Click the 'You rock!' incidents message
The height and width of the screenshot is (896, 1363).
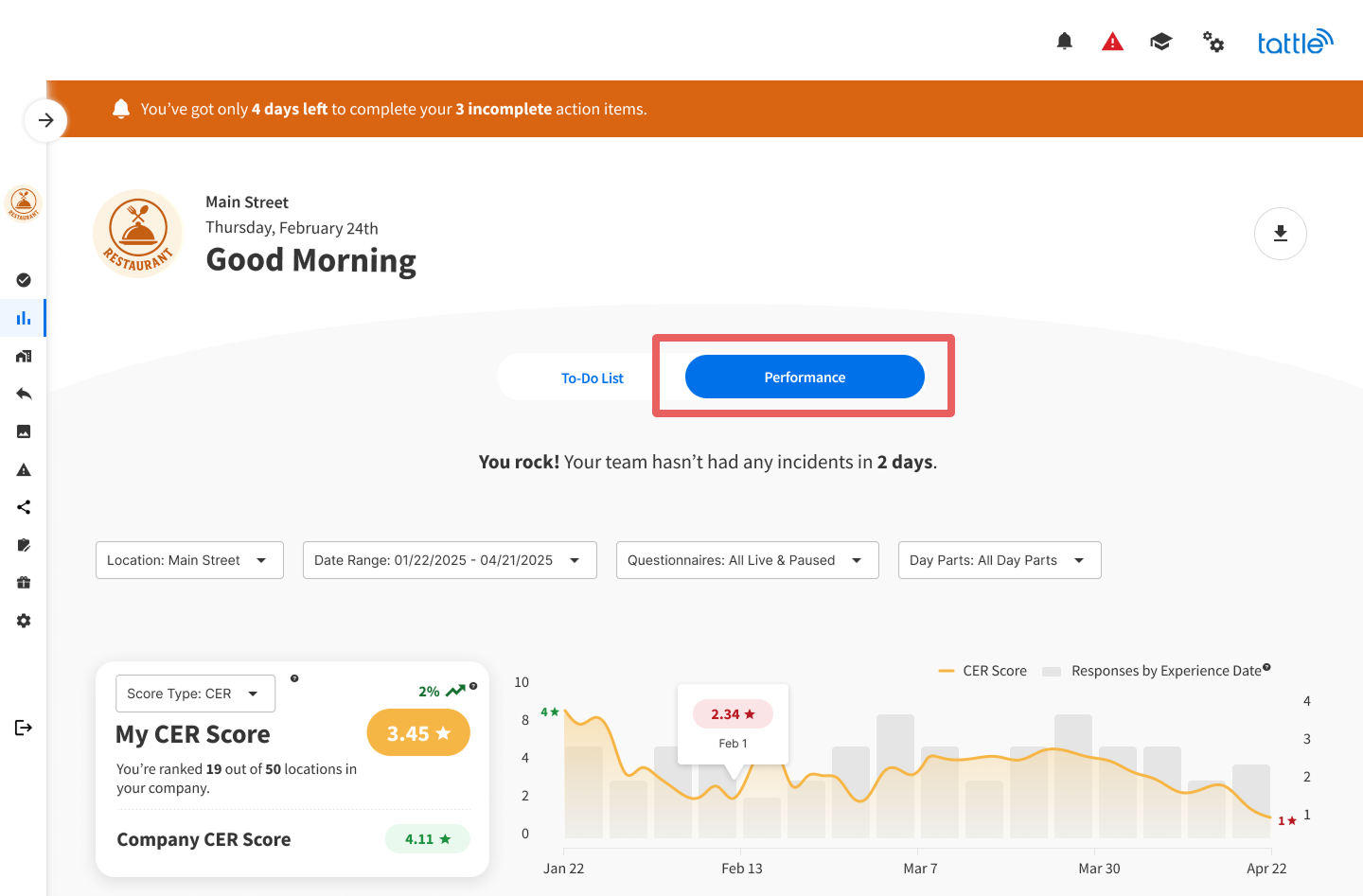pos(708,462)
